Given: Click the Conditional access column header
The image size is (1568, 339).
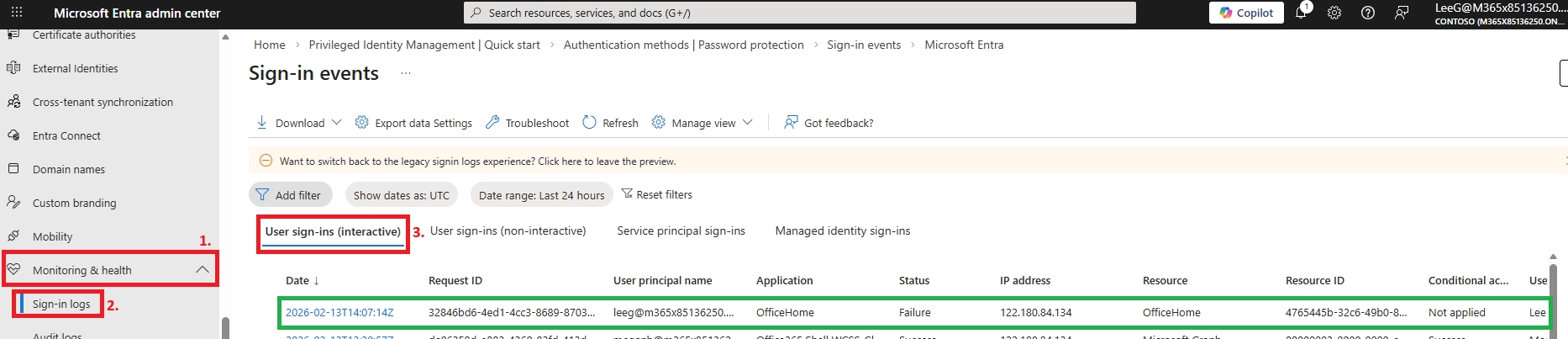Looking at the screenshot, I should 1468,281.
